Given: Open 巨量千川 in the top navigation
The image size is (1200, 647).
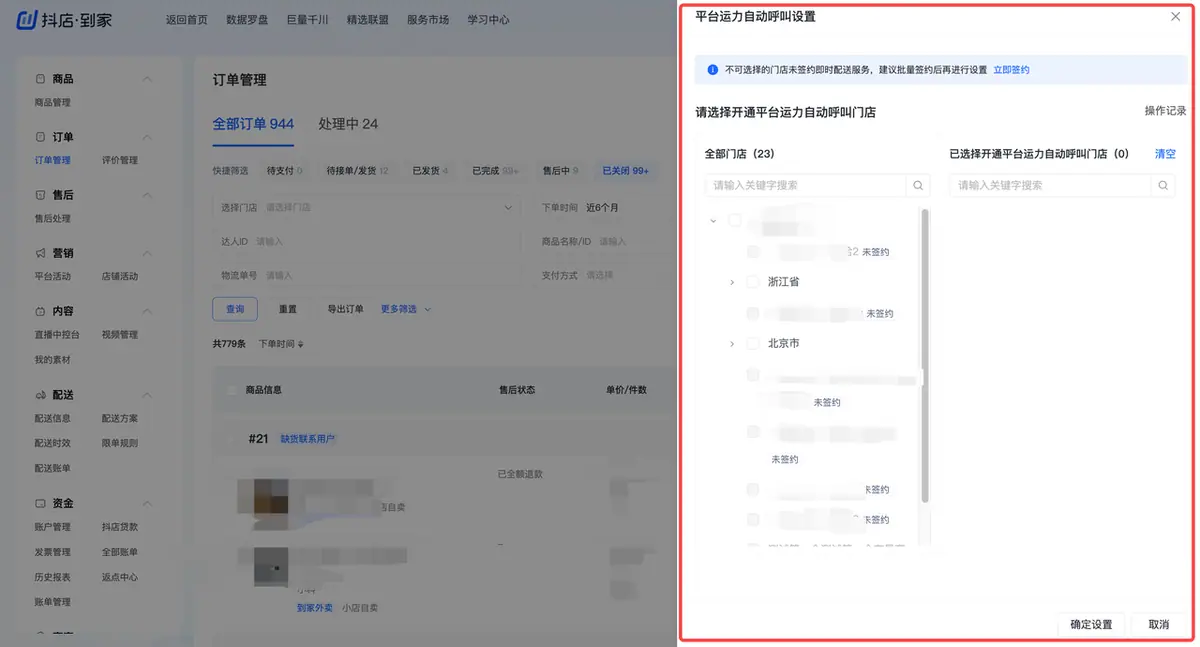Looking at the screenshot, I should click(307, 20).
